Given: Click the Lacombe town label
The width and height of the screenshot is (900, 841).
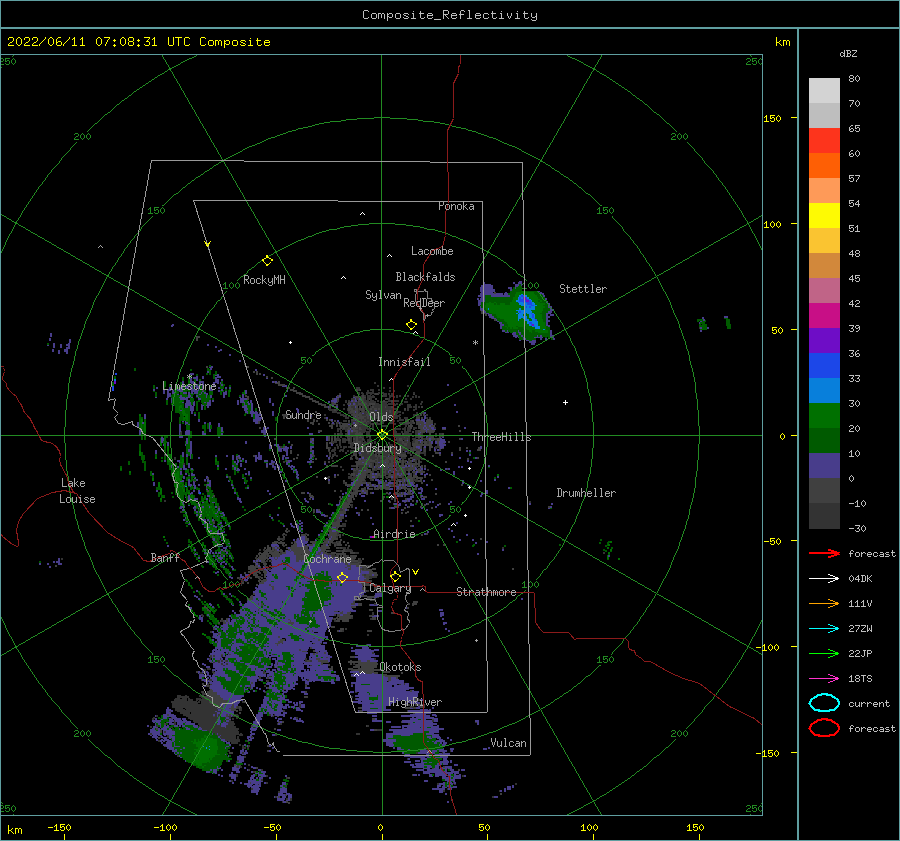Looking at the screenshot, I should click(x=432, y=251).
